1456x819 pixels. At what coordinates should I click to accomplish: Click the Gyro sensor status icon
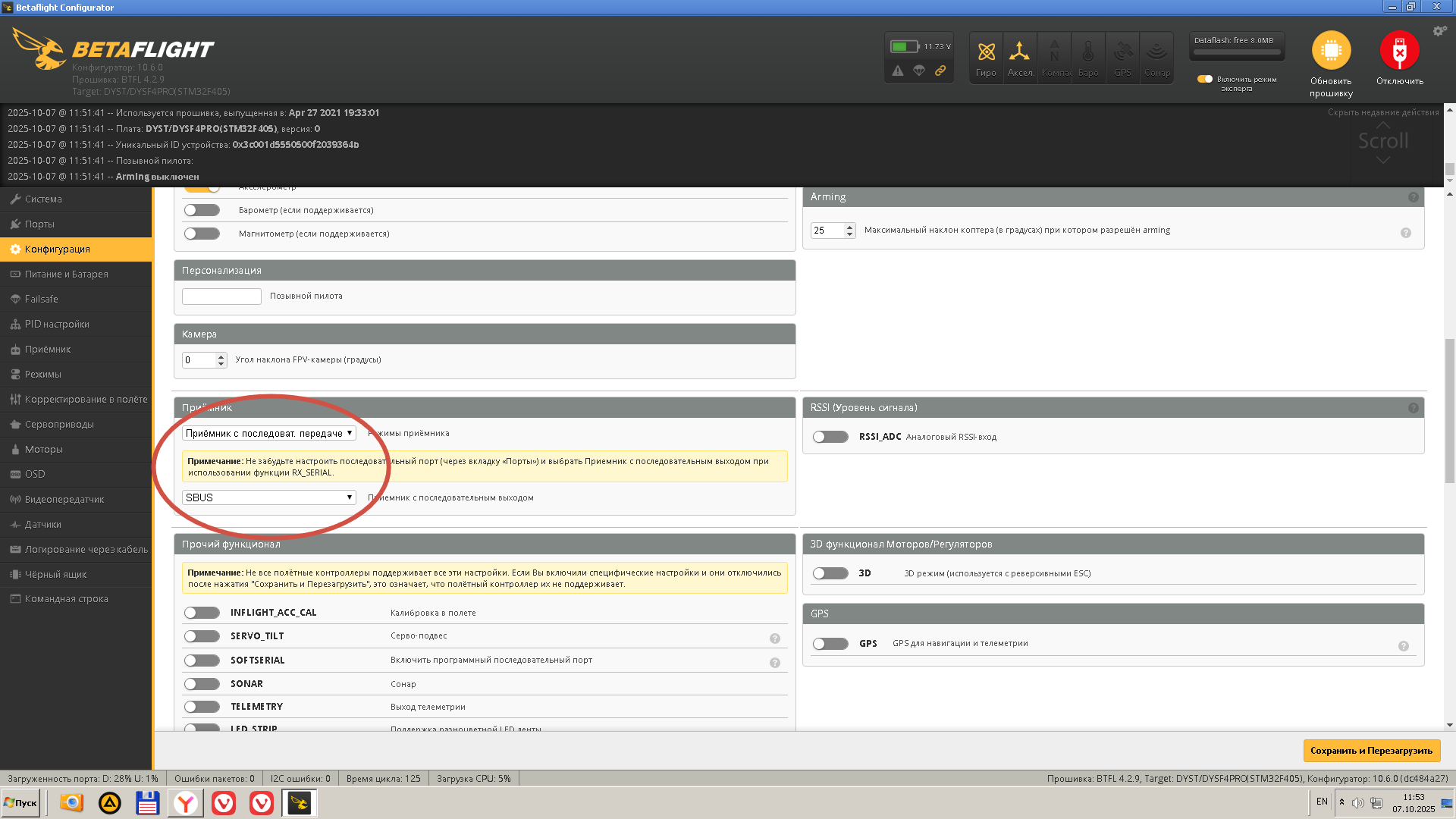pos(986,52)
